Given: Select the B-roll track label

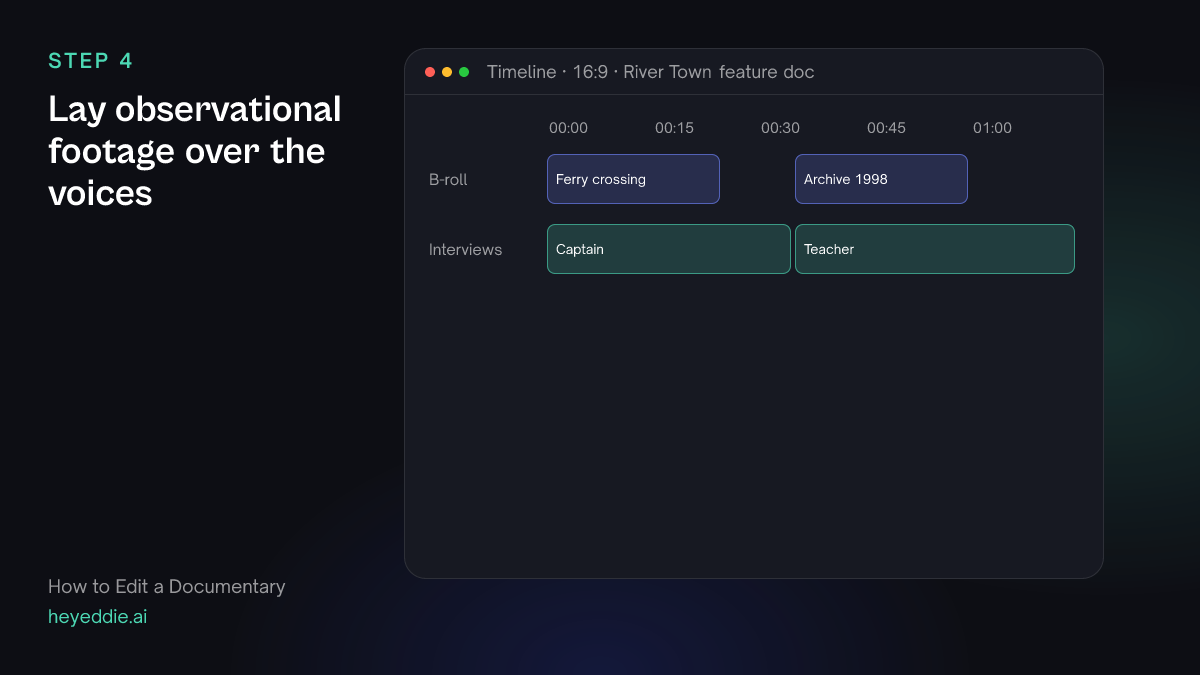Looking at the screenshot, I should (x=448, y=180).
